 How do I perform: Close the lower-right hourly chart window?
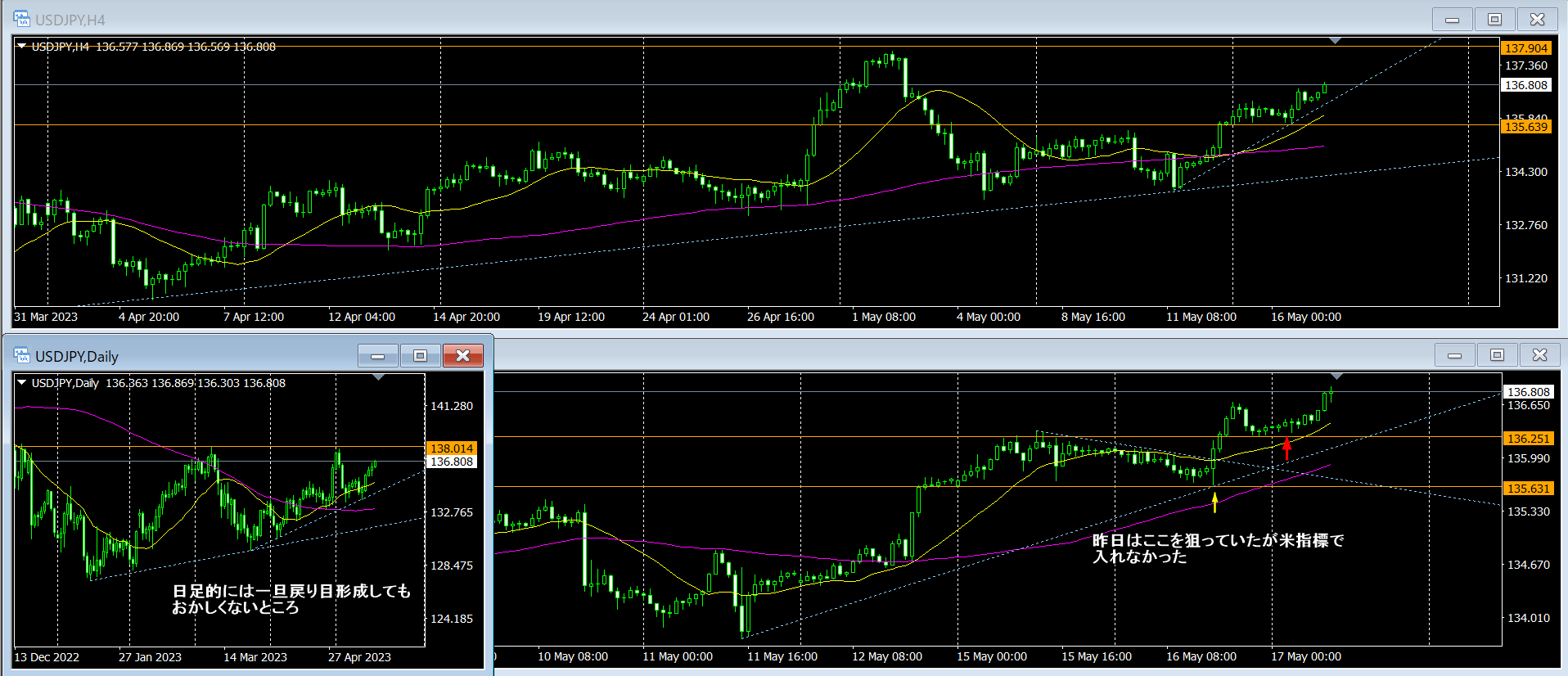[1540, 354]
